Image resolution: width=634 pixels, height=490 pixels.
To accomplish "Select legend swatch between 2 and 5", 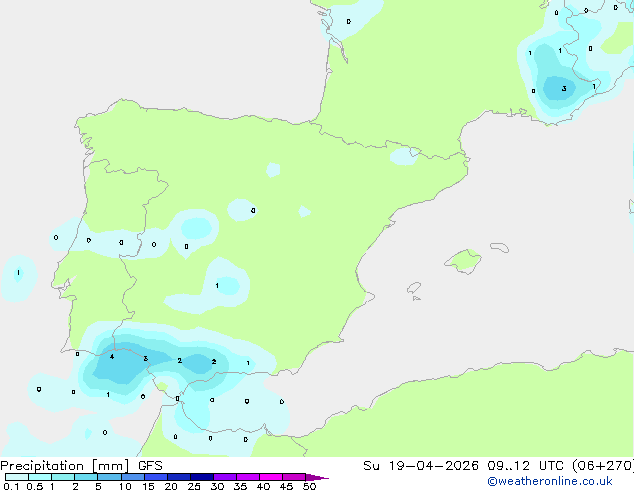I will click(x=86, y=477).
